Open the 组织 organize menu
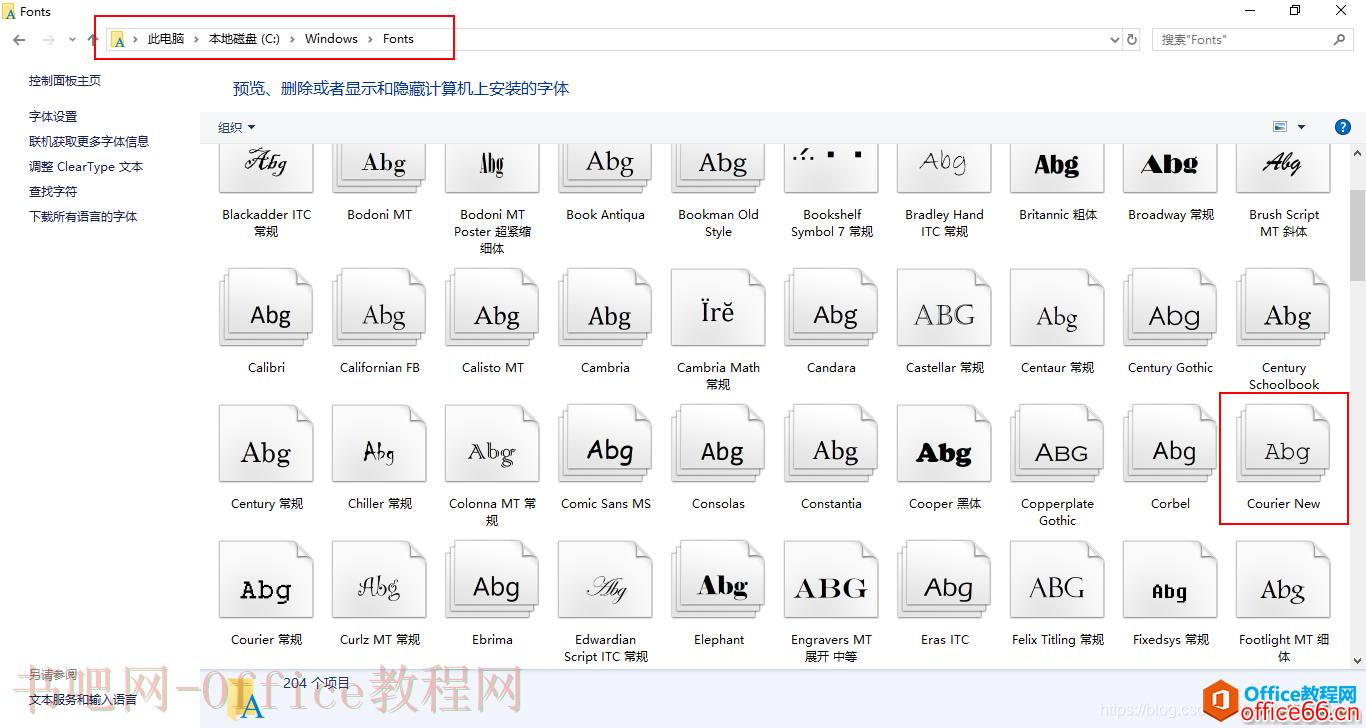This screenshot has width=1366, height=728. click(237, 127)
